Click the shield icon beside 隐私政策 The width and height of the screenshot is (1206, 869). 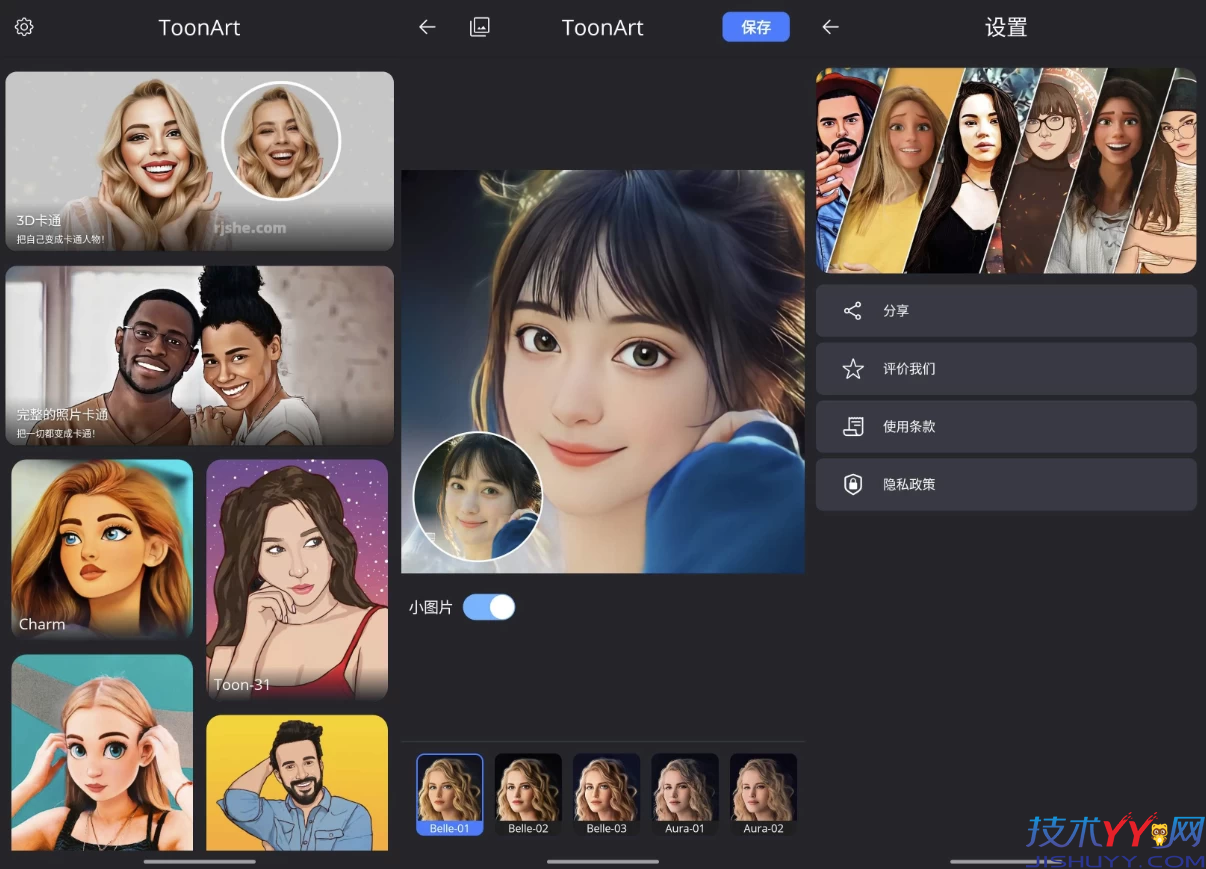(x=852, y=484)
